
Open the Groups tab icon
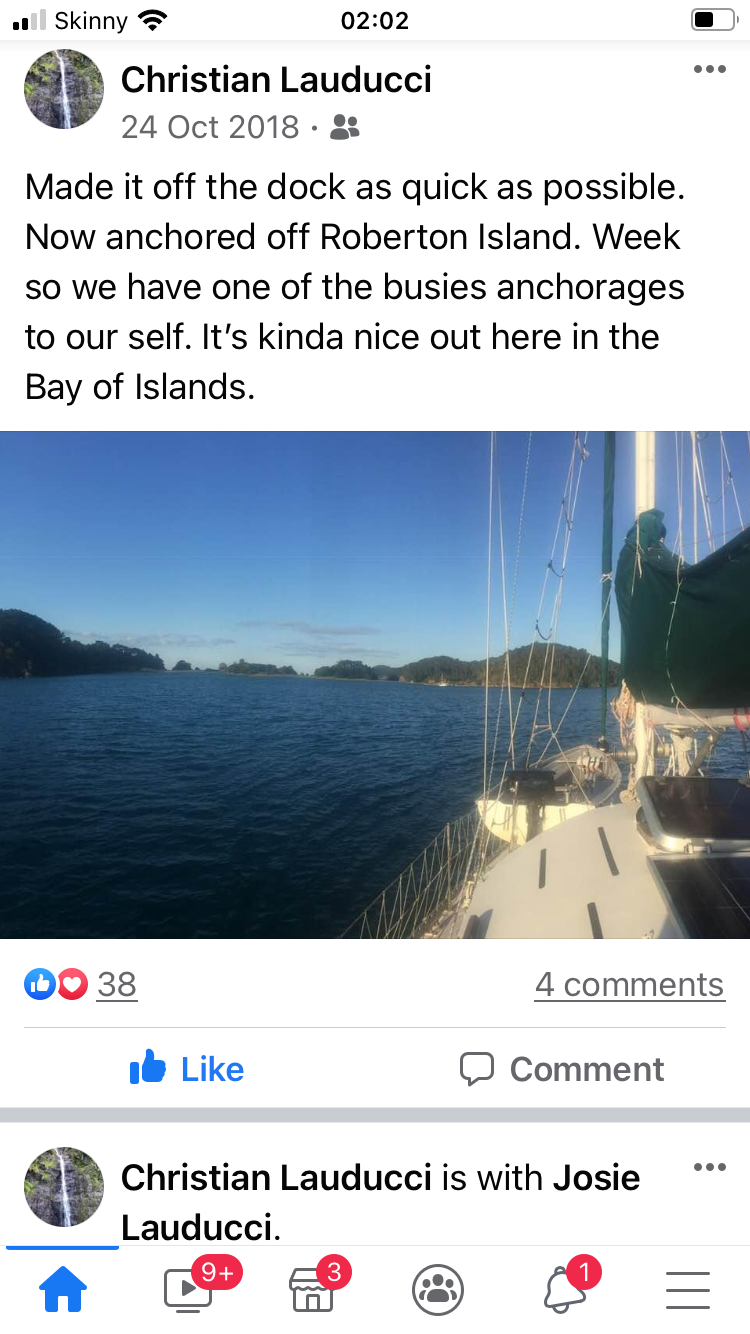point(438,1290)
